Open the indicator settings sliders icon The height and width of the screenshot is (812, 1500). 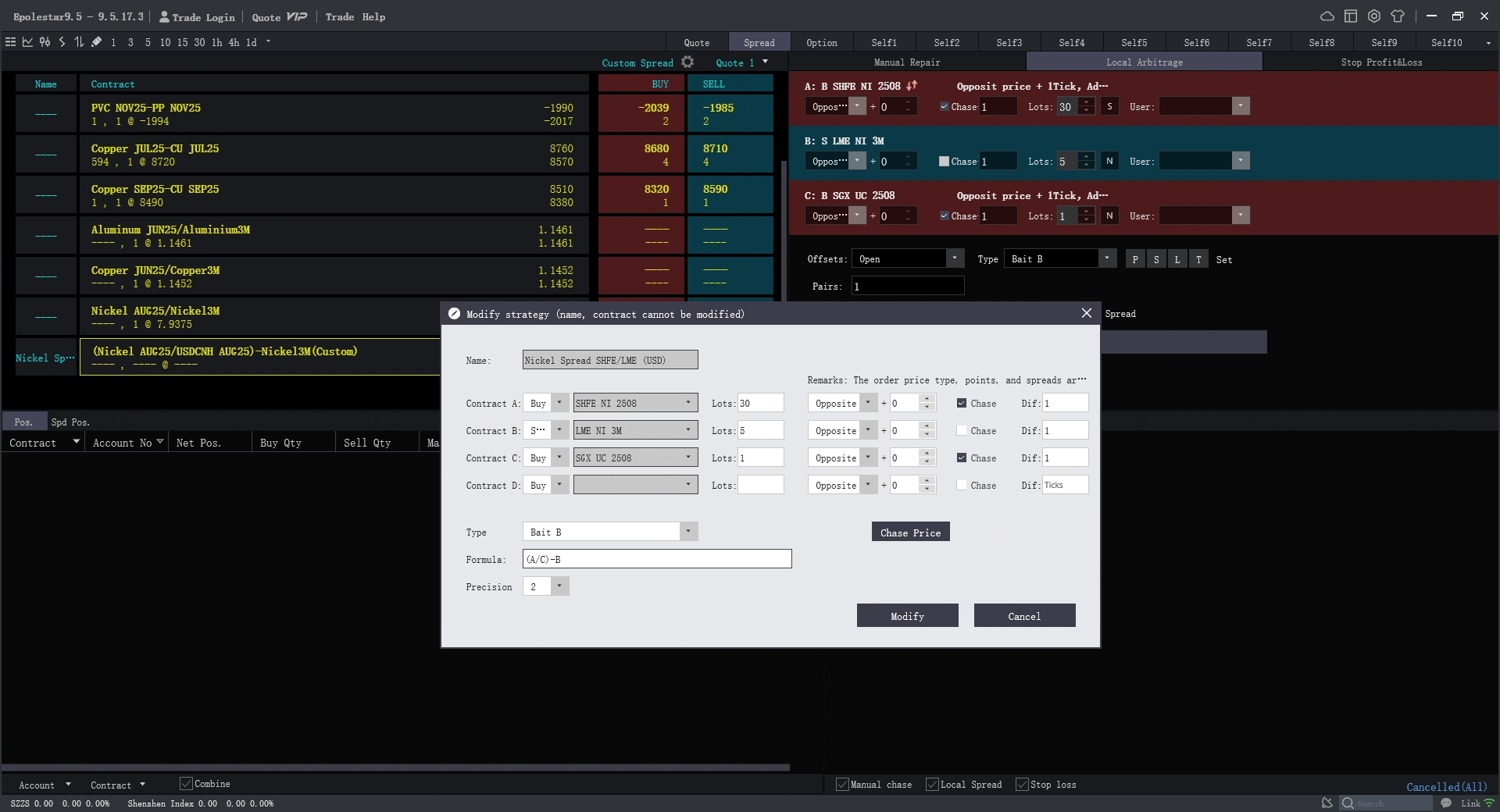(x=45, y=42)
